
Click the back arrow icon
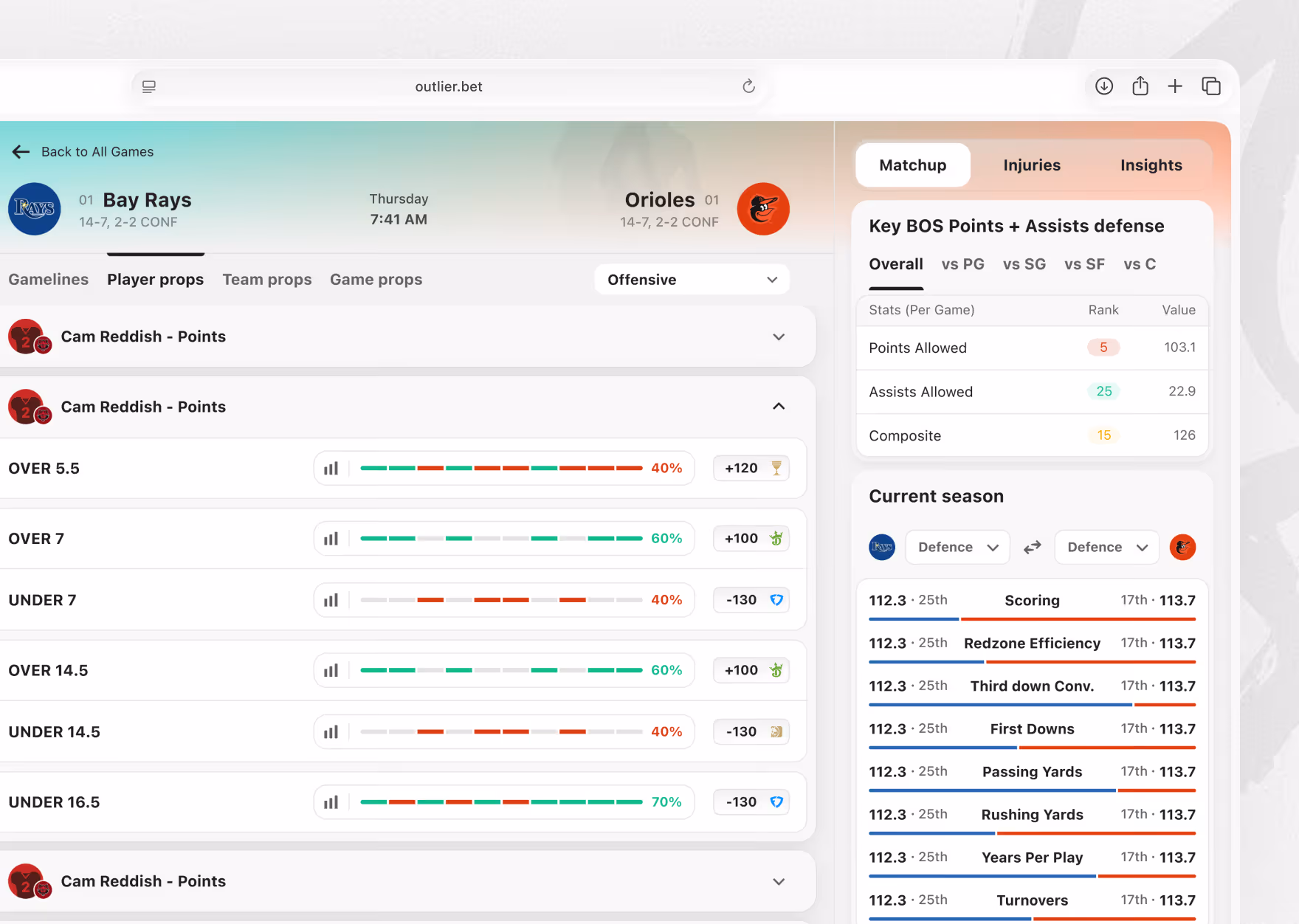[21, 151]
